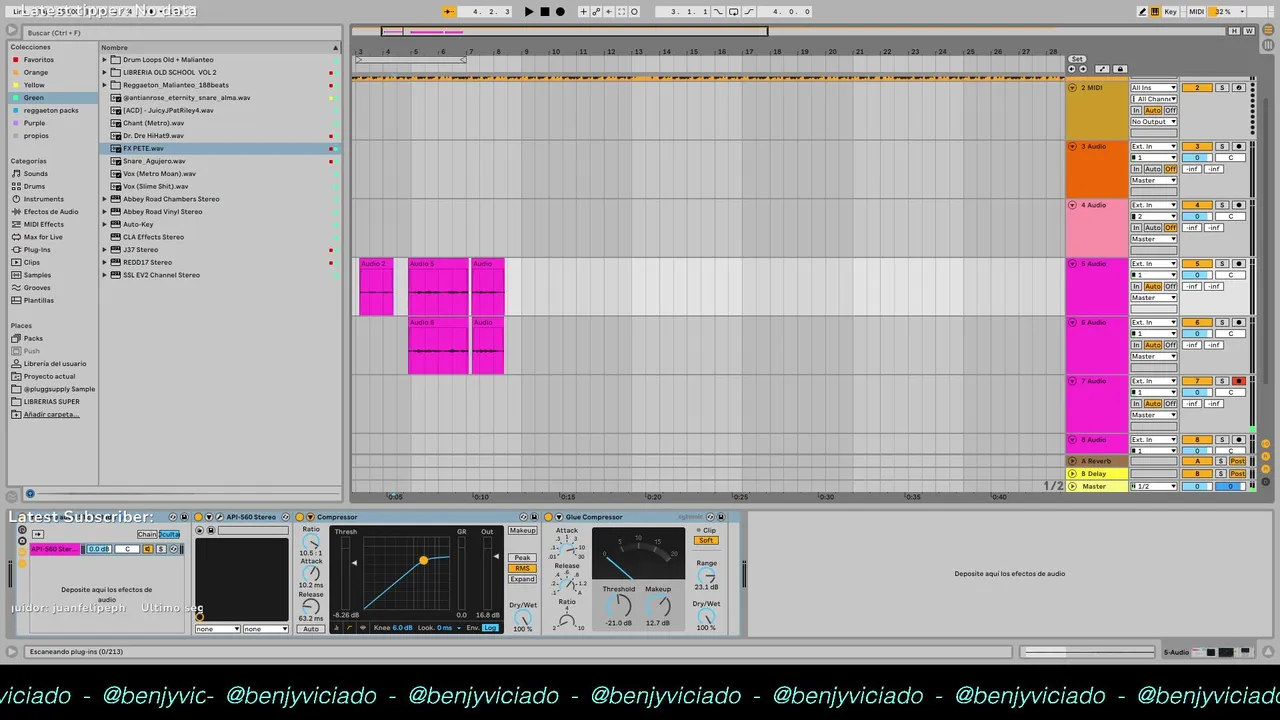Open Instruments category
This screenshot has width=1280, height=720.
point(44,199)
